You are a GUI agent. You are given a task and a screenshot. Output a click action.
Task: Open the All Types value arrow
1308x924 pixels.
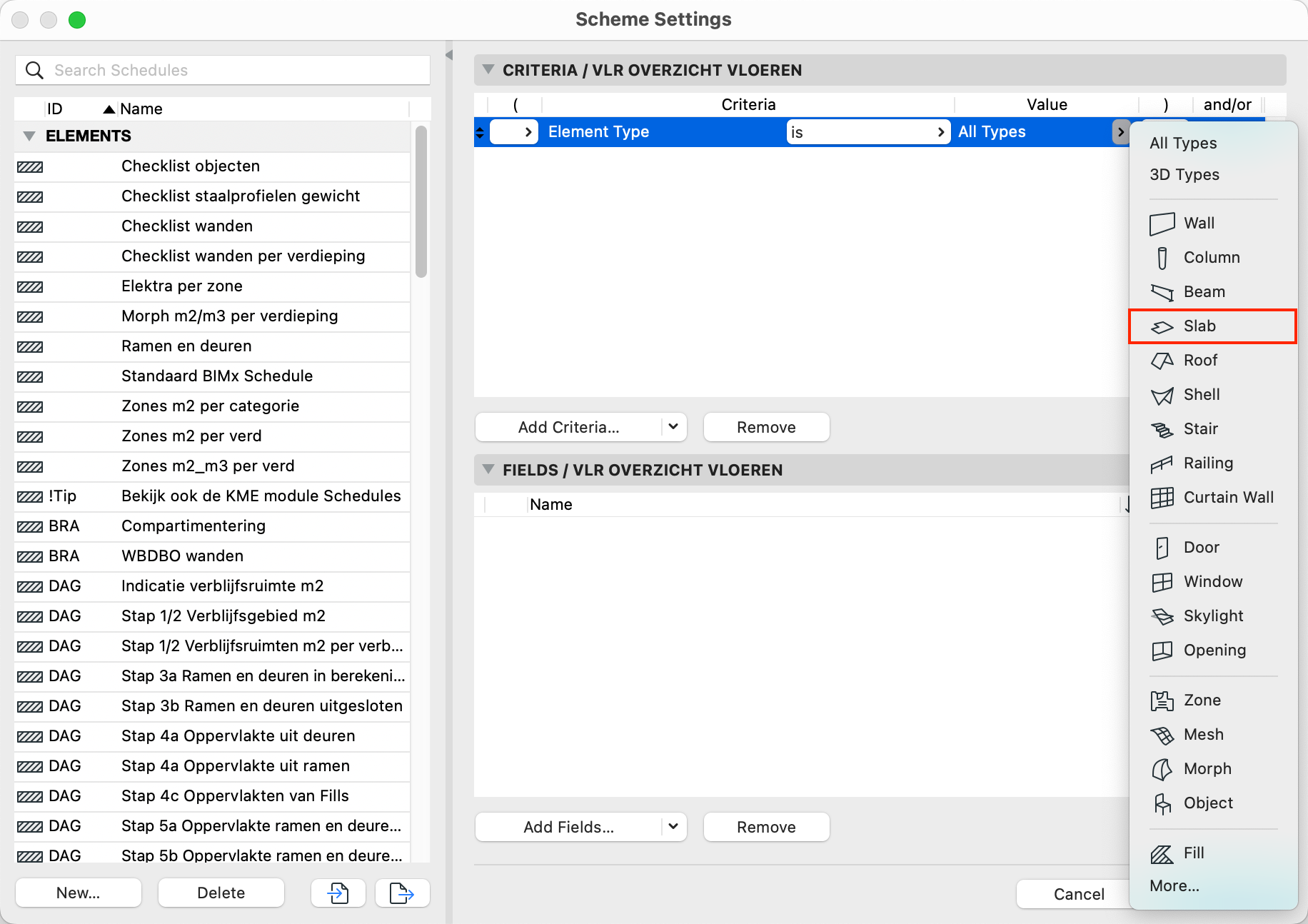(x=1121, y=132)
